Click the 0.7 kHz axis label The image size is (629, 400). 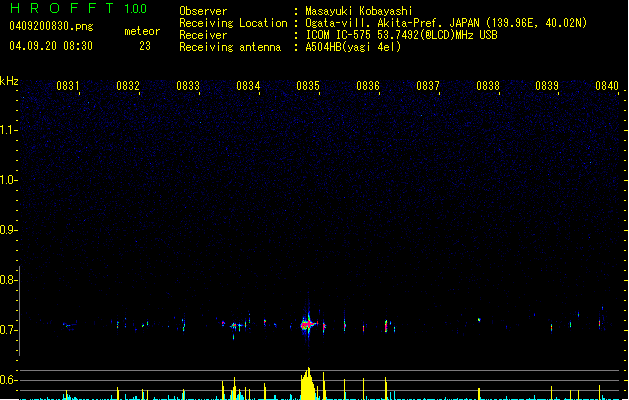pos(8,330)
